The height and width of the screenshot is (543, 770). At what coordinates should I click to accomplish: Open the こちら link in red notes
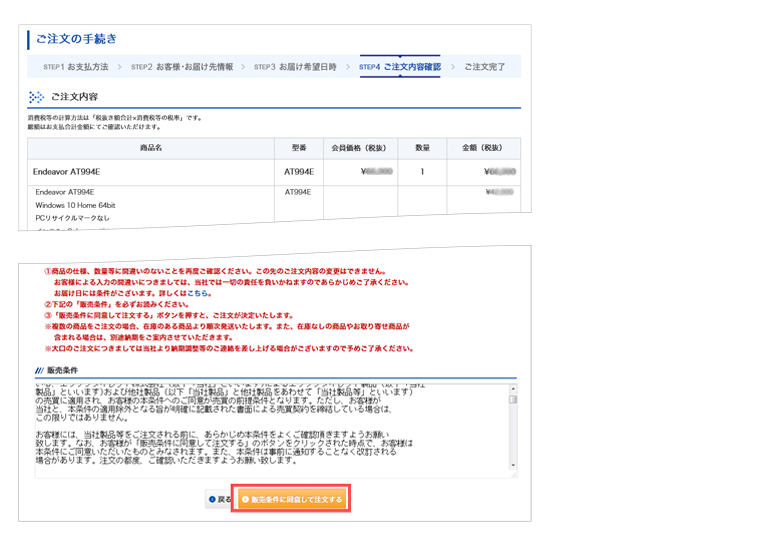pyautogui.click(x=197, y=293)
